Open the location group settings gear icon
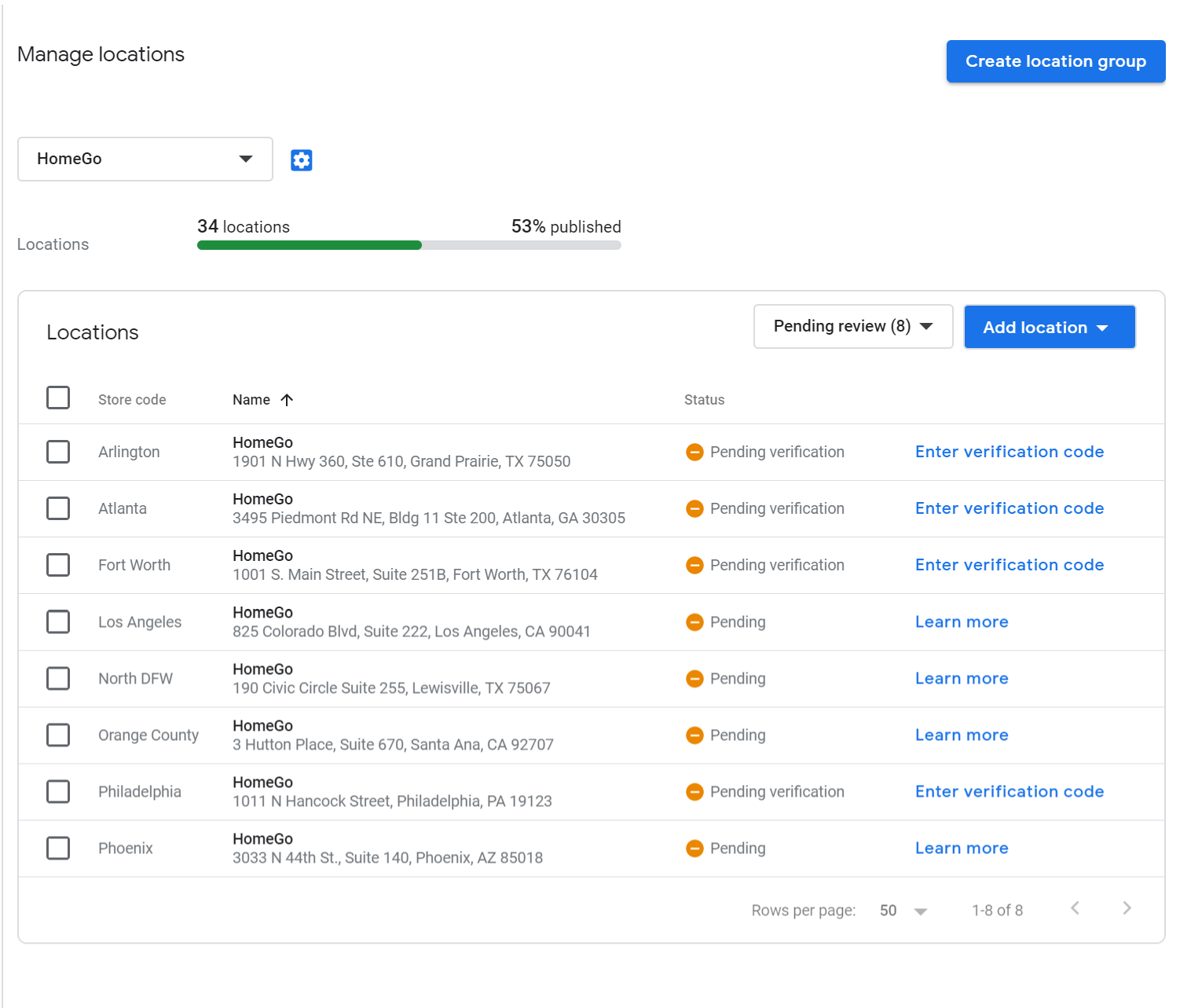 302,160
